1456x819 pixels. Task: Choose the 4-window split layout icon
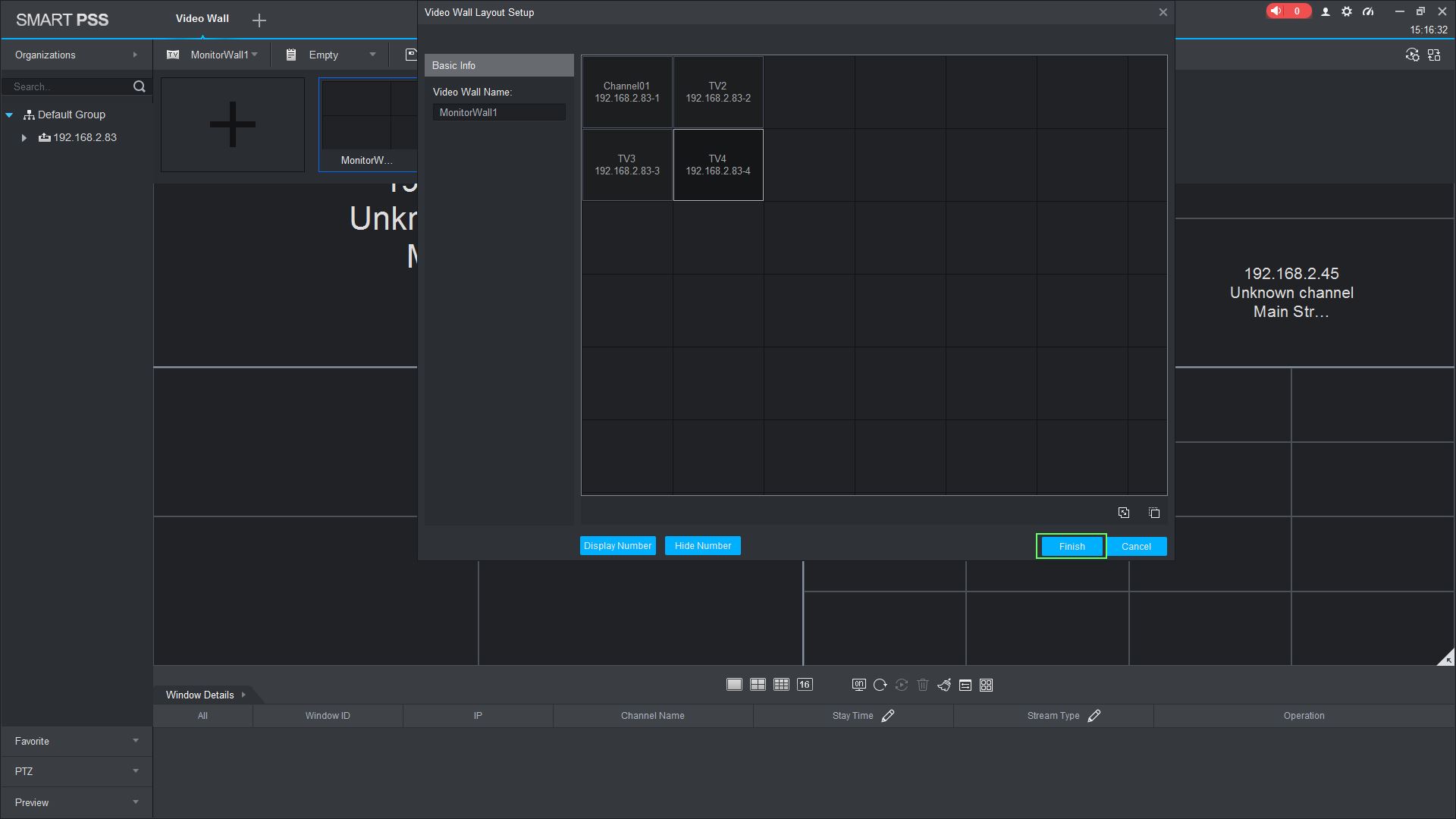pos(758,685)
